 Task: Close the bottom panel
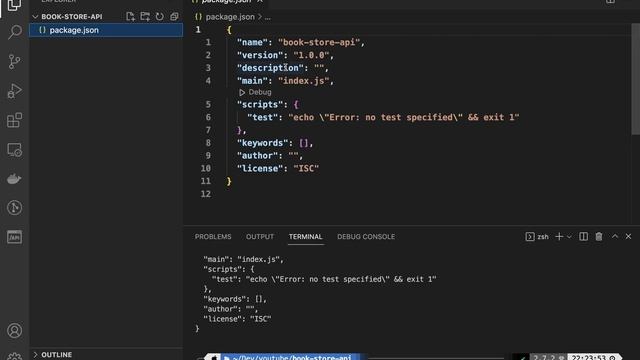point(629,237)
